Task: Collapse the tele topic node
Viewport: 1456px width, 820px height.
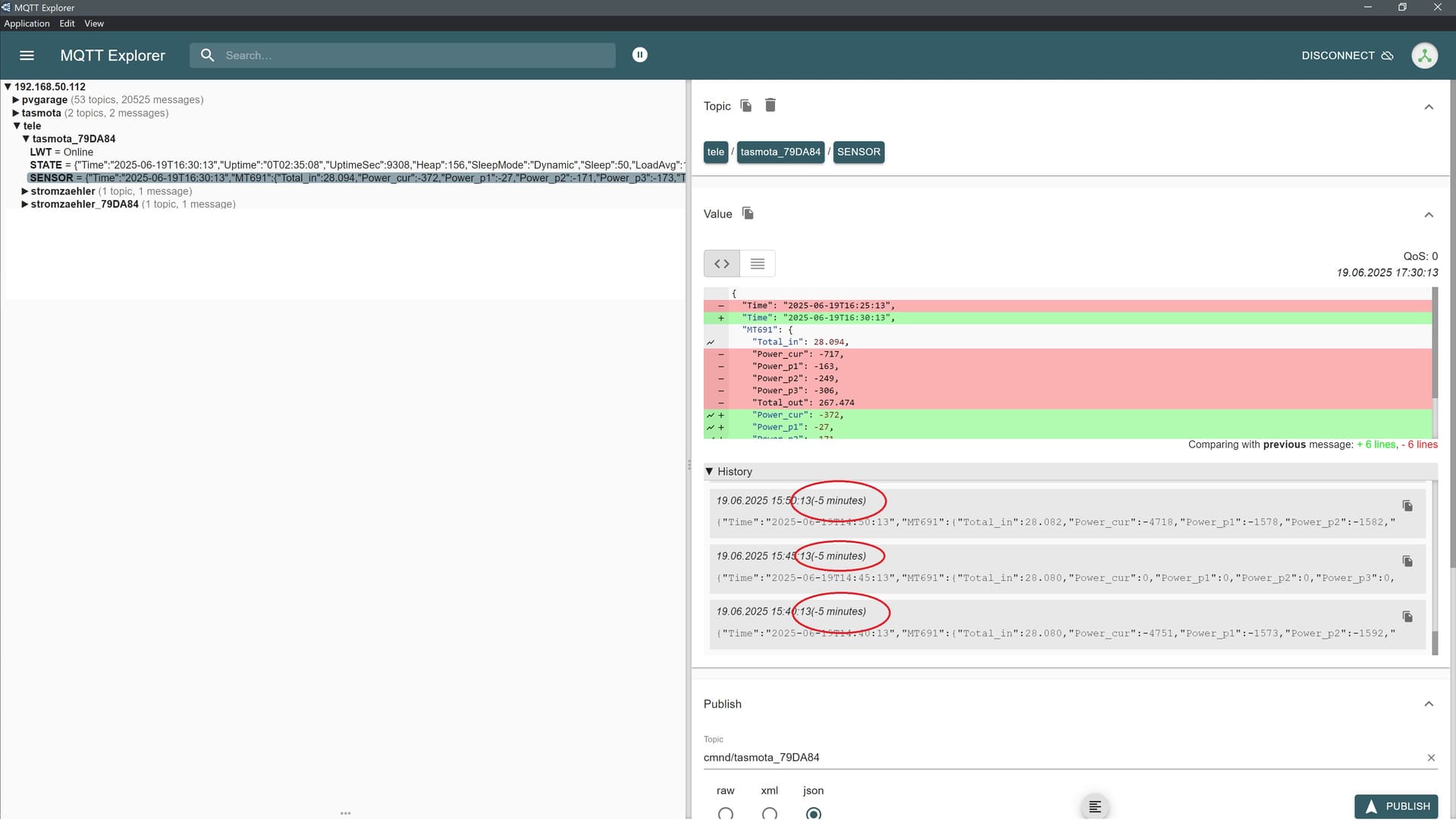Action: tap(17, 126)
